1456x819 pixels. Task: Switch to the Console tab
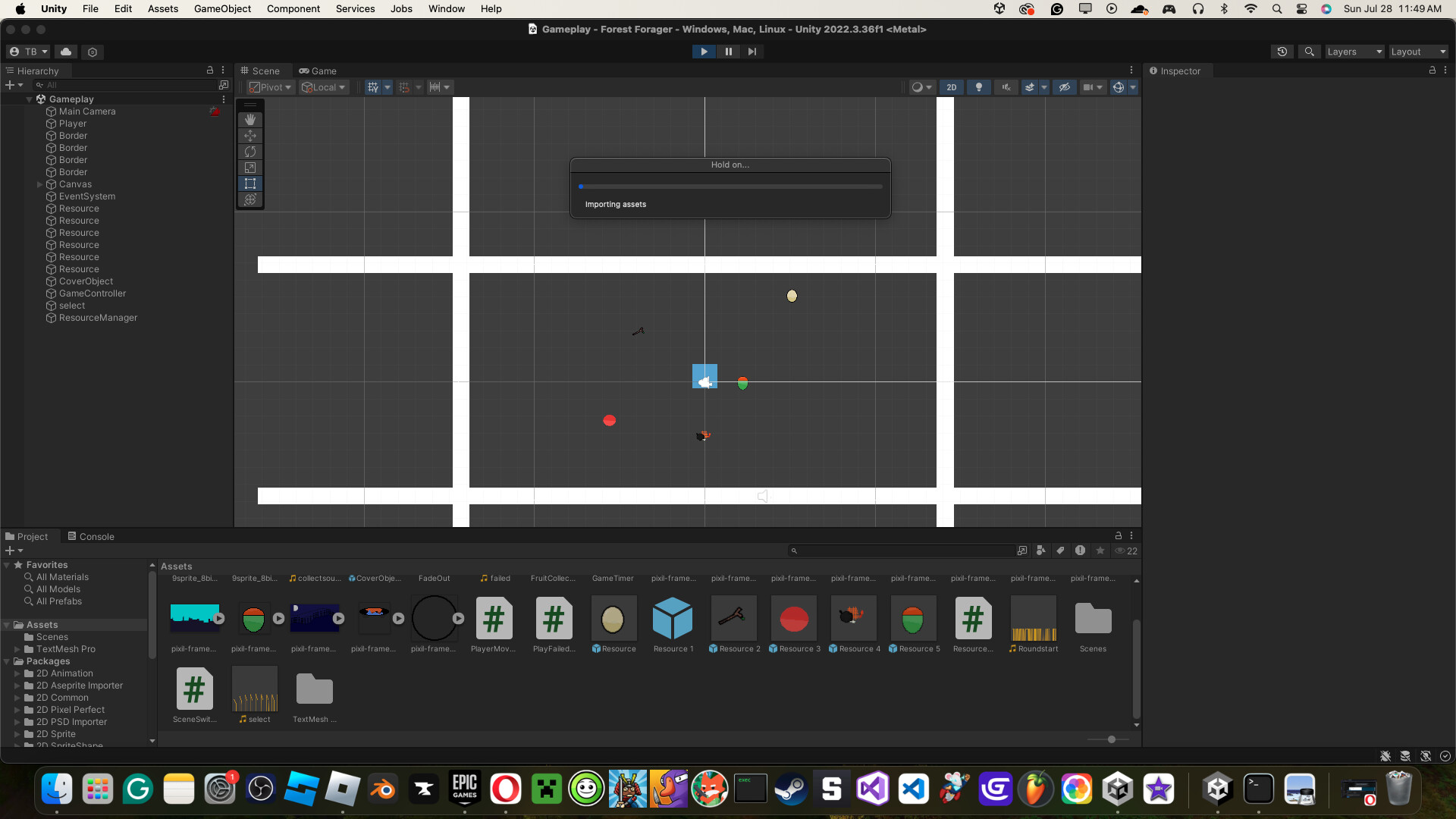(x=96, y=536)
